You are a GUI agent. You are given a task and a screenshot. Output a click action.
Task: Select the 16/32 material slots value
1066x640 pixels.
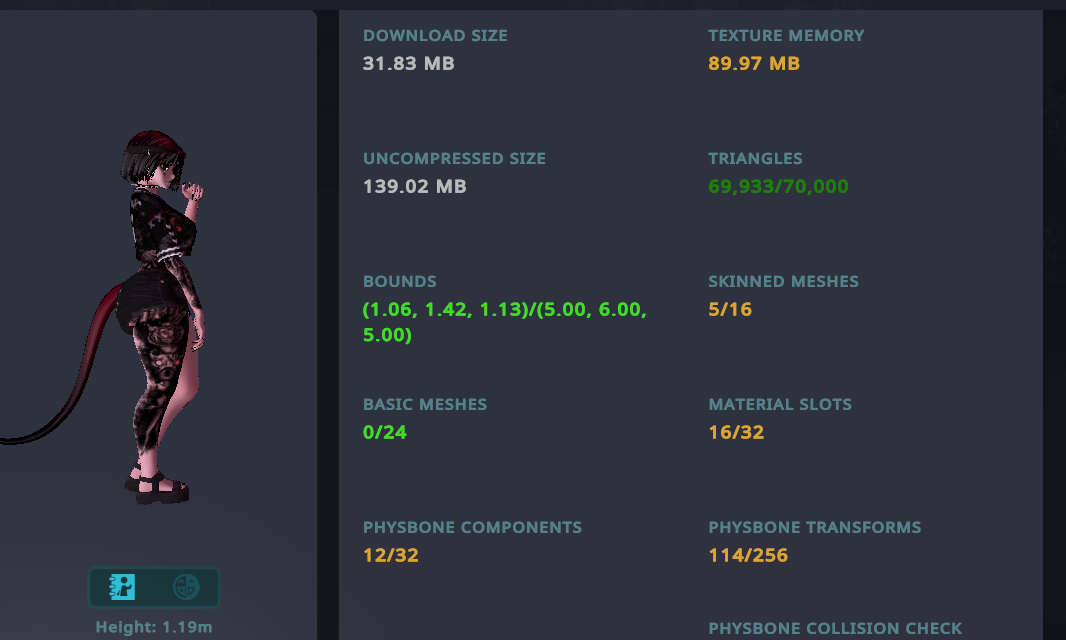tap(736, 433)
